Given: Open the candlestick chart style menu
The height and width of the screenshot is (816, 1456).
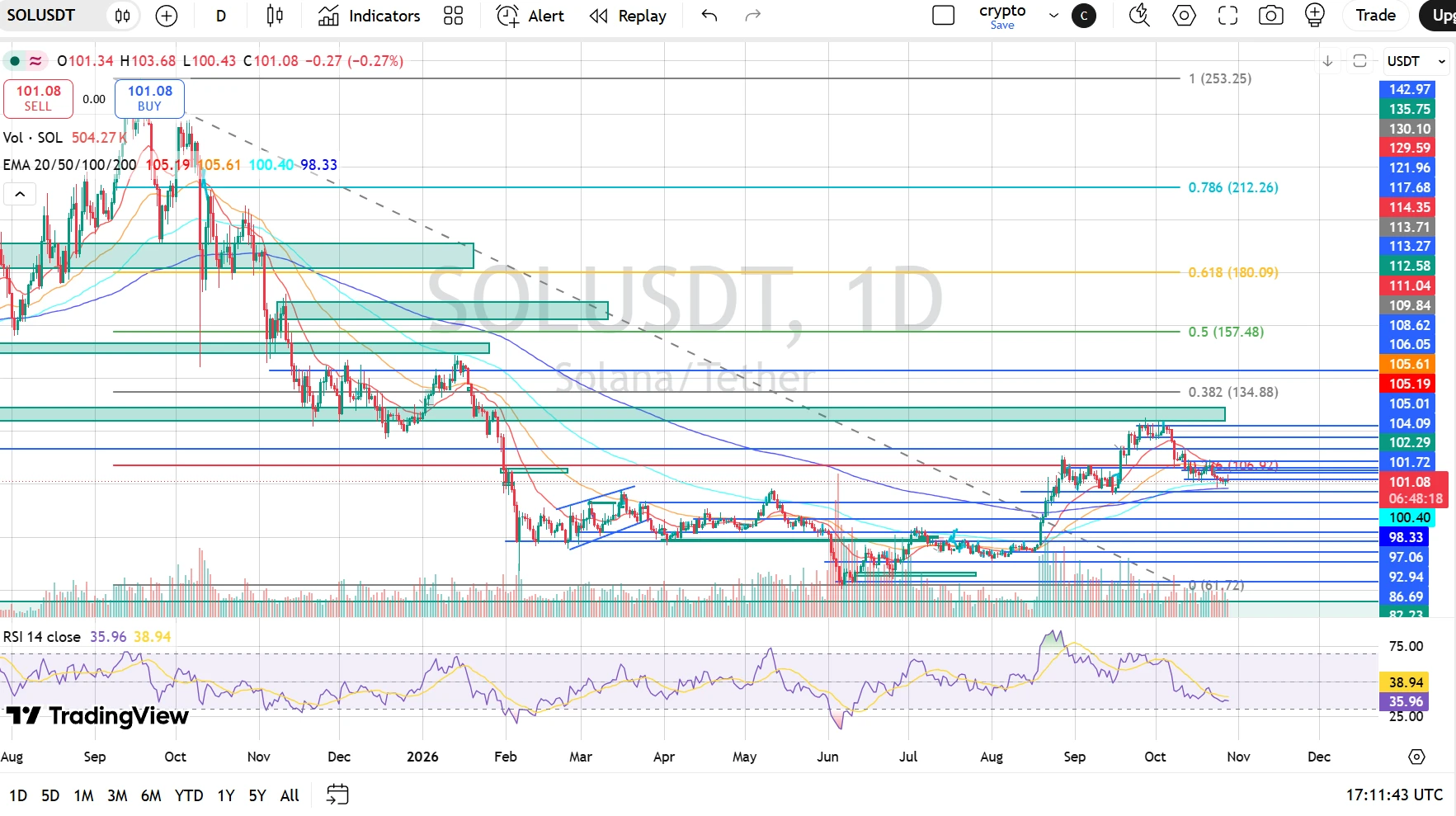Looking at the screenshot, I should [x=275, y=16].
